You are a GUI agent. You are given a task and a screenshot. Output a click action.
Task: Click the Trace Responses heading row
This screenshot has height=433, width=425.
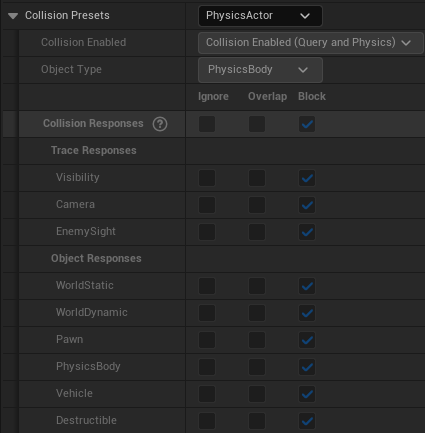[x=222, y=151]
